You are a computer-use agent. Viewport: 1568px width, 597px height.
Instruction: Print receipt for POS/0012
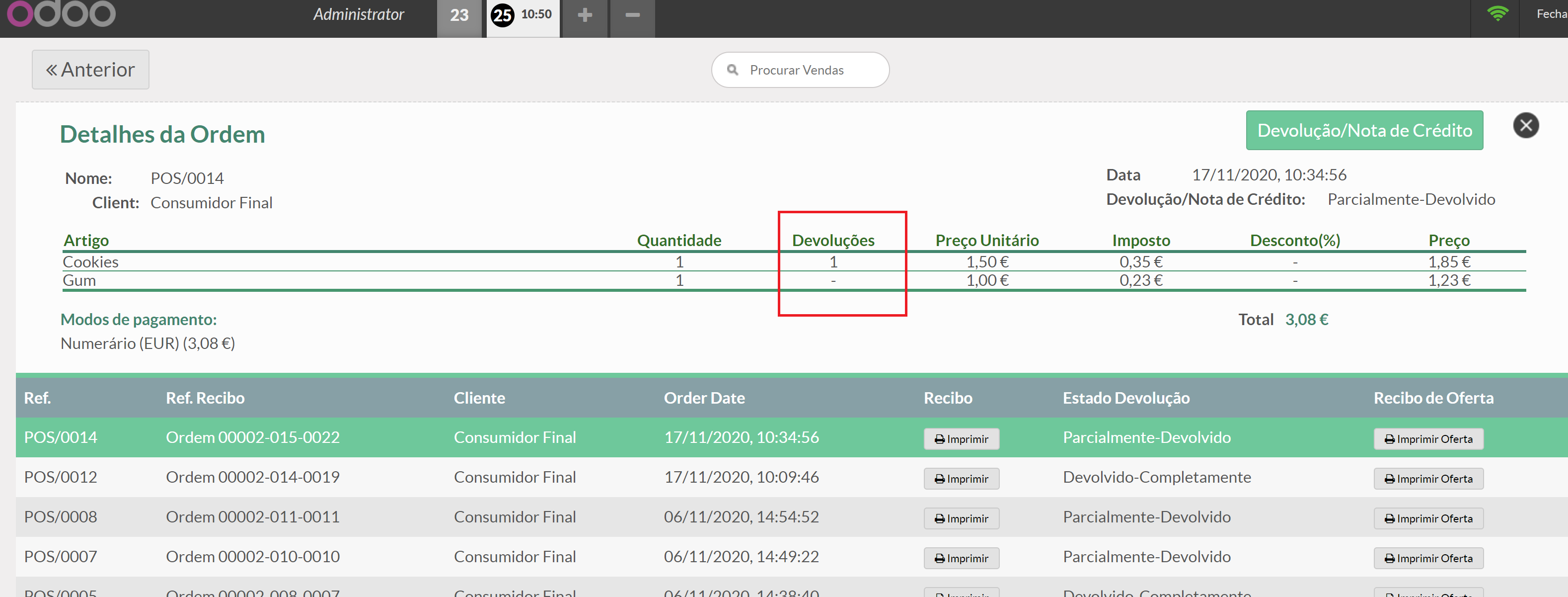tap(961, 479)
